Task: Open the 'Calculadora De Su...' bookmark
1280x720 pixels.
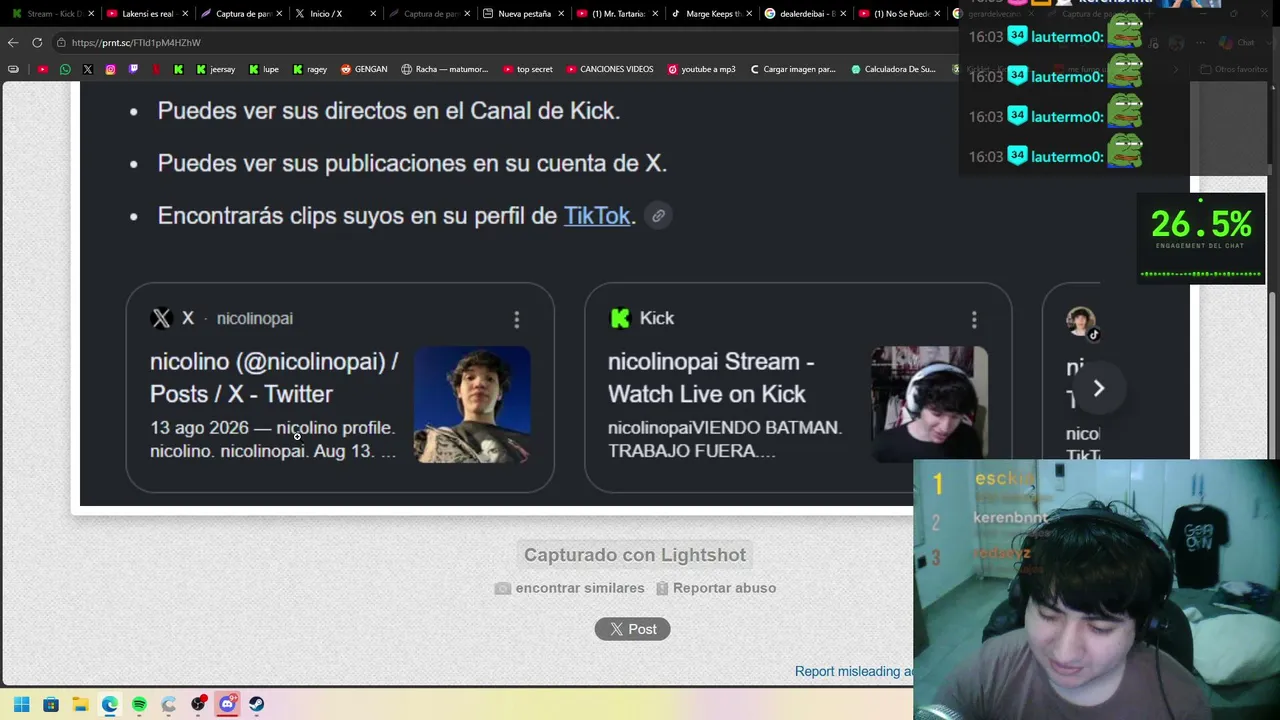Action: click(x=894, y=69)
